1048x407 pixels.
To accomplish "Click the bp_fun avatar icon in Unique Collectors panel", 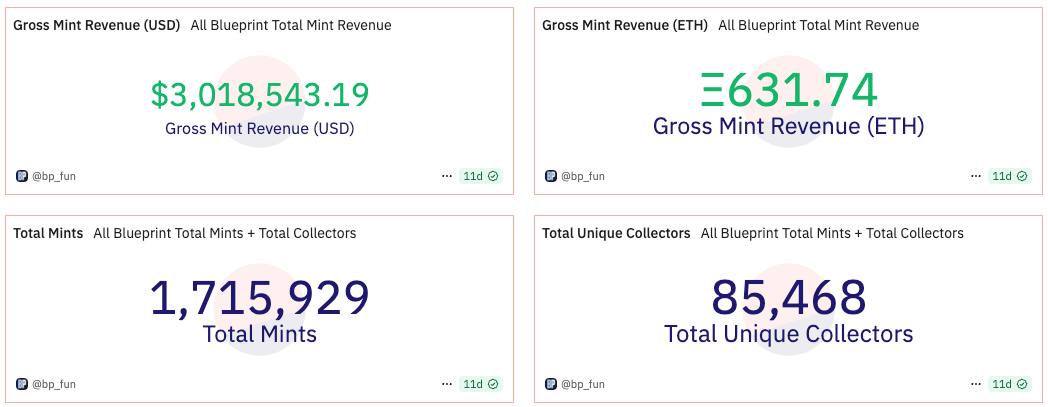I will point(551,384).
